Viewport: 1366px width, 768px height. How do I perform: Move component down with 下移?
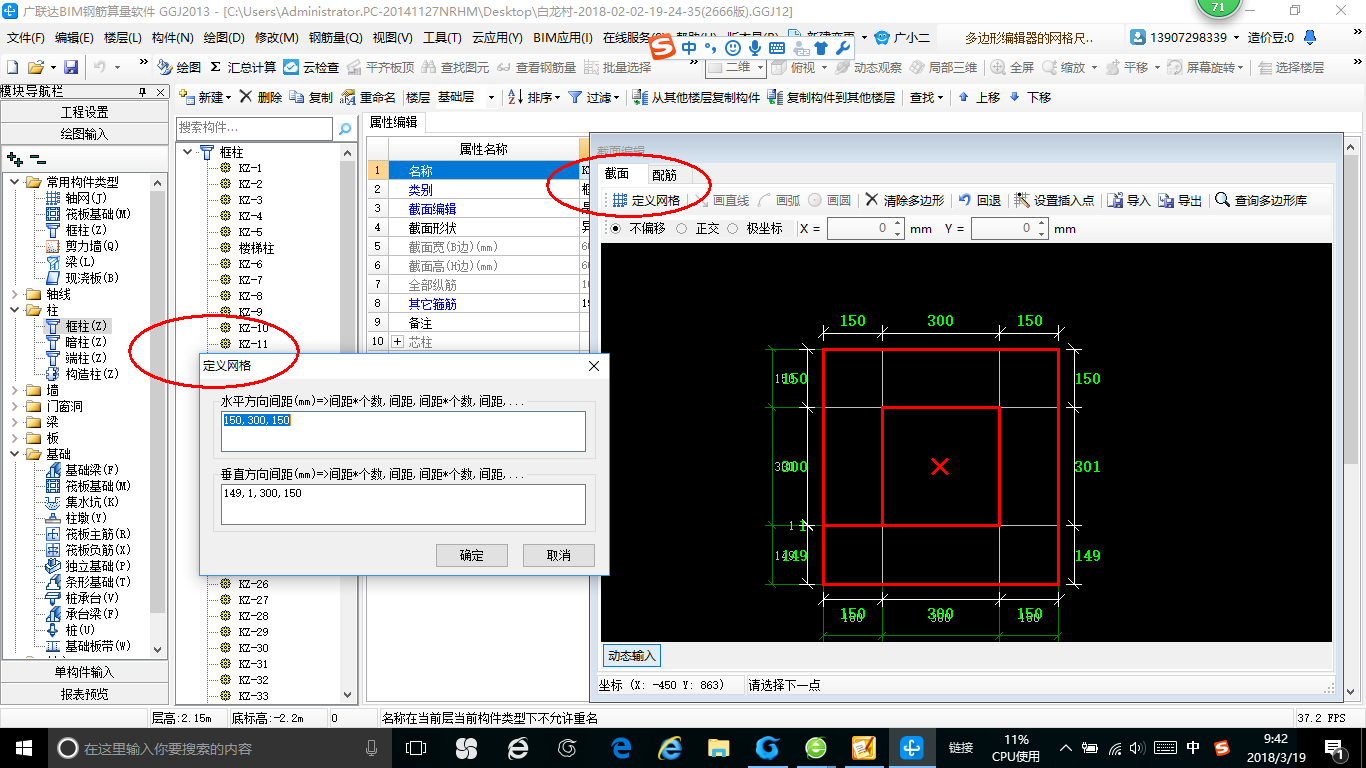coord(1030,97)
